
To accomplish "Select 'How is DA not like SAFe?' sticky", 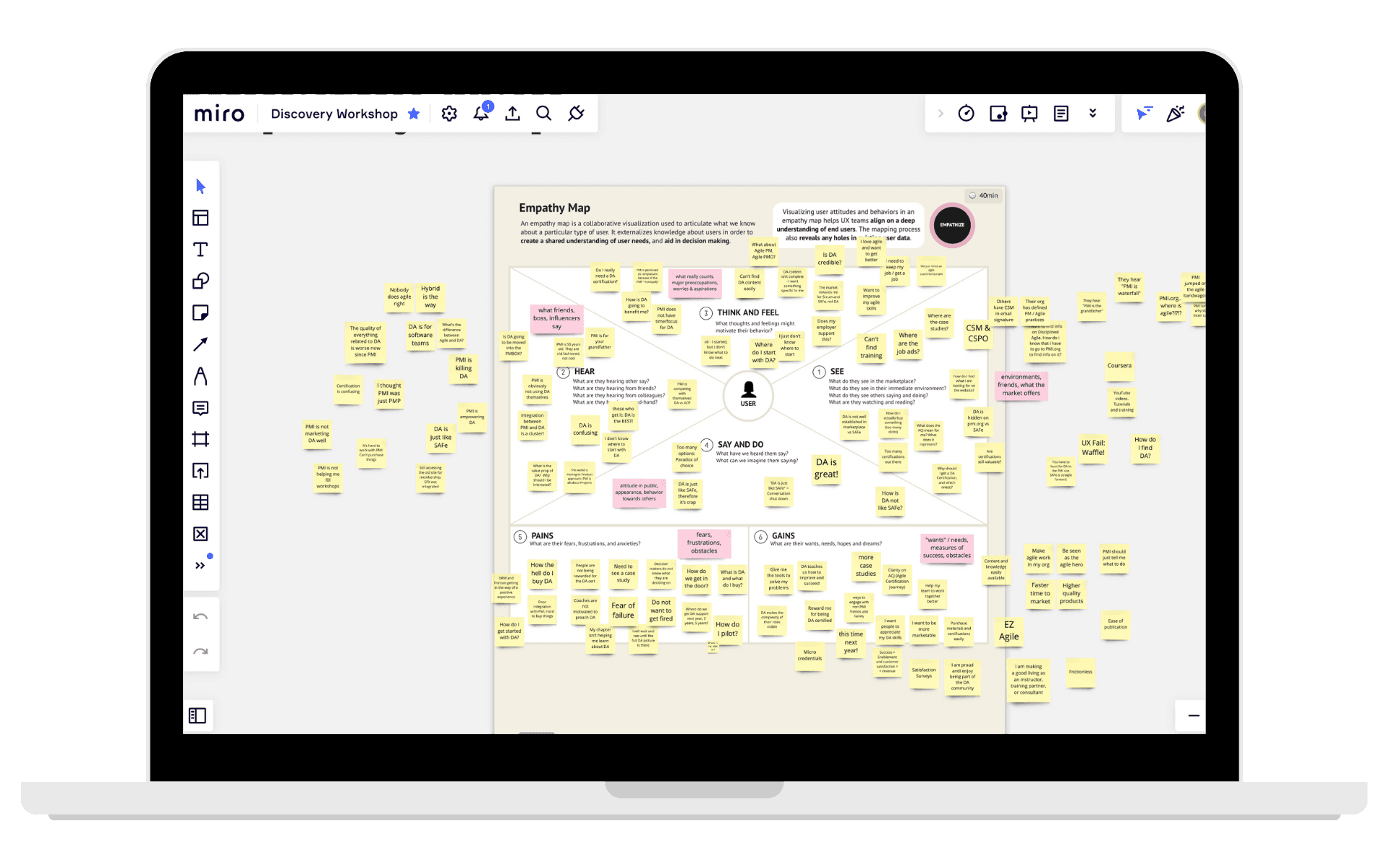I will pyautogui.click(x=890, y=501).
